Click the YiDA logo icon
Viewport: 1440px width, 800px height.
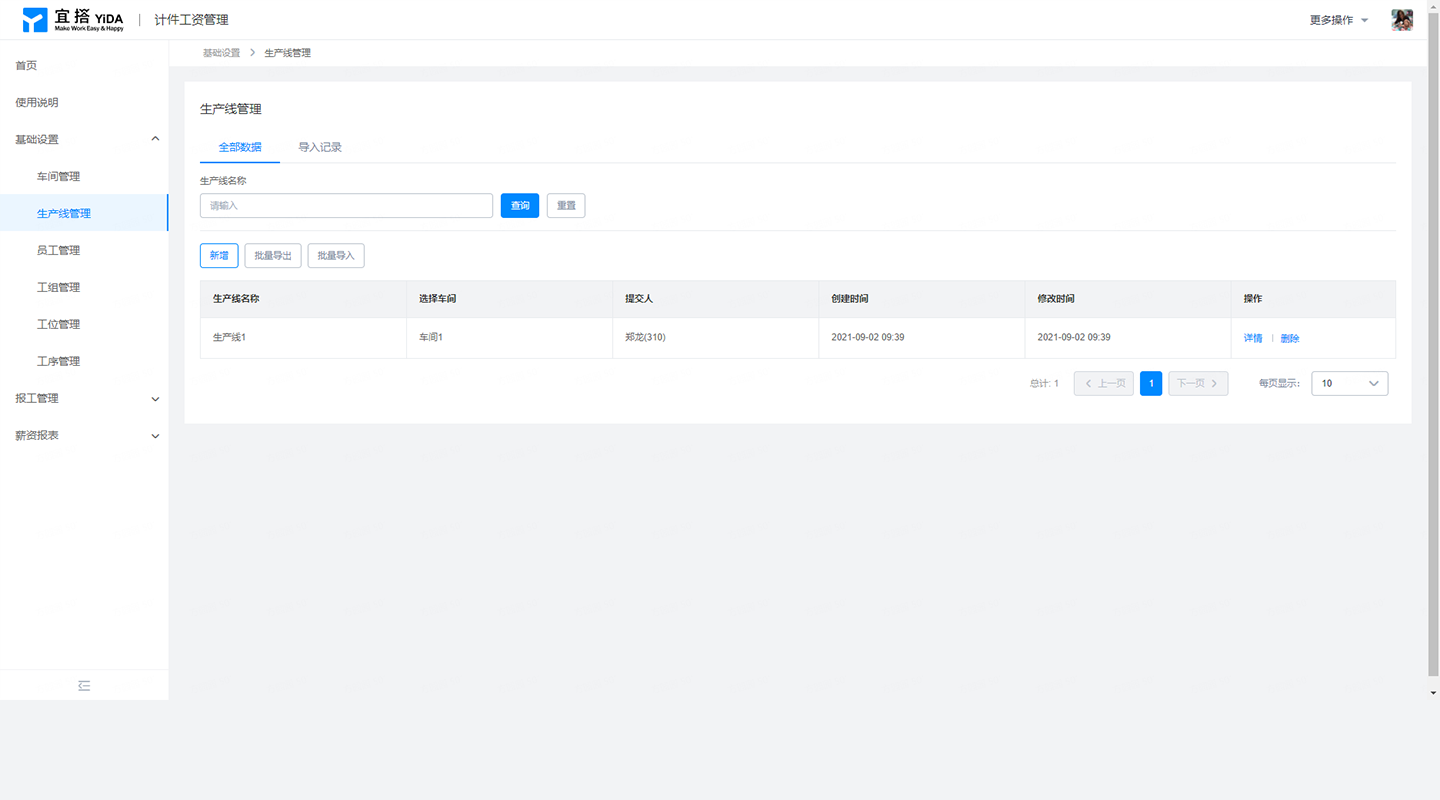coord(35,20)
